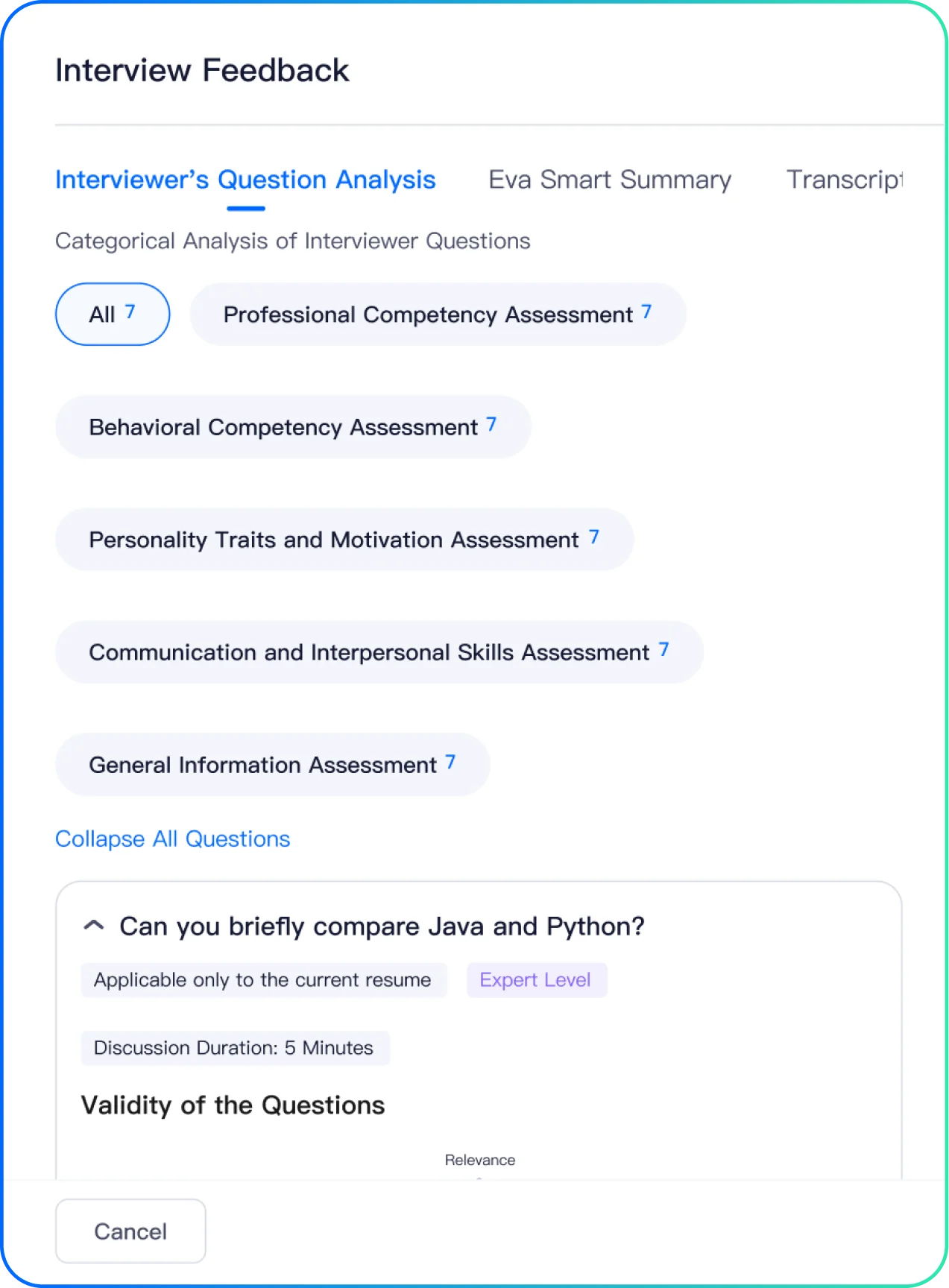Viewport: 949px width, 1288px height.
Task: Open the Transcript tab
Action: (x=844, y=180)
